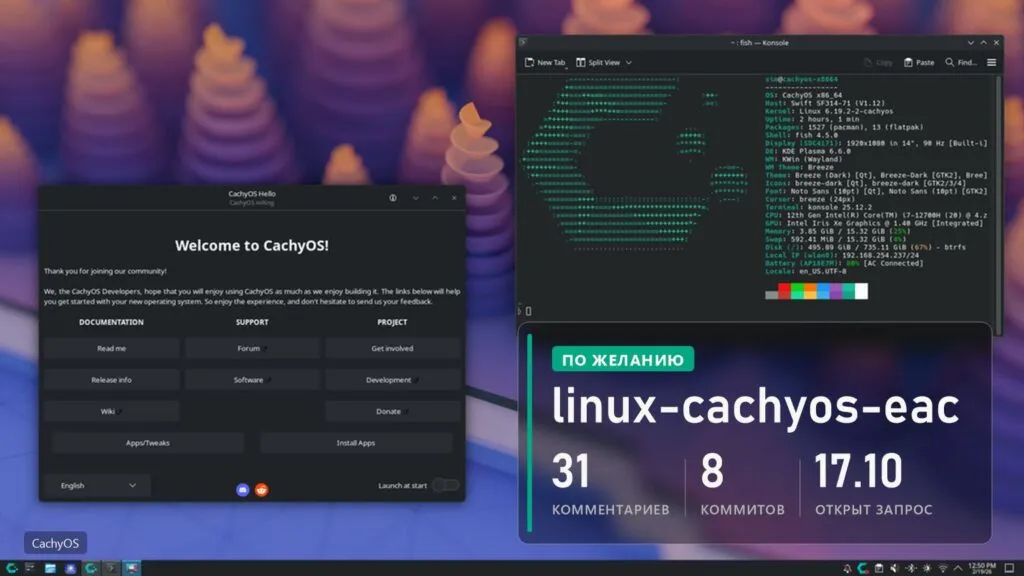Click the 'linux-cachyos-eac' title text

tap(756, 406)
